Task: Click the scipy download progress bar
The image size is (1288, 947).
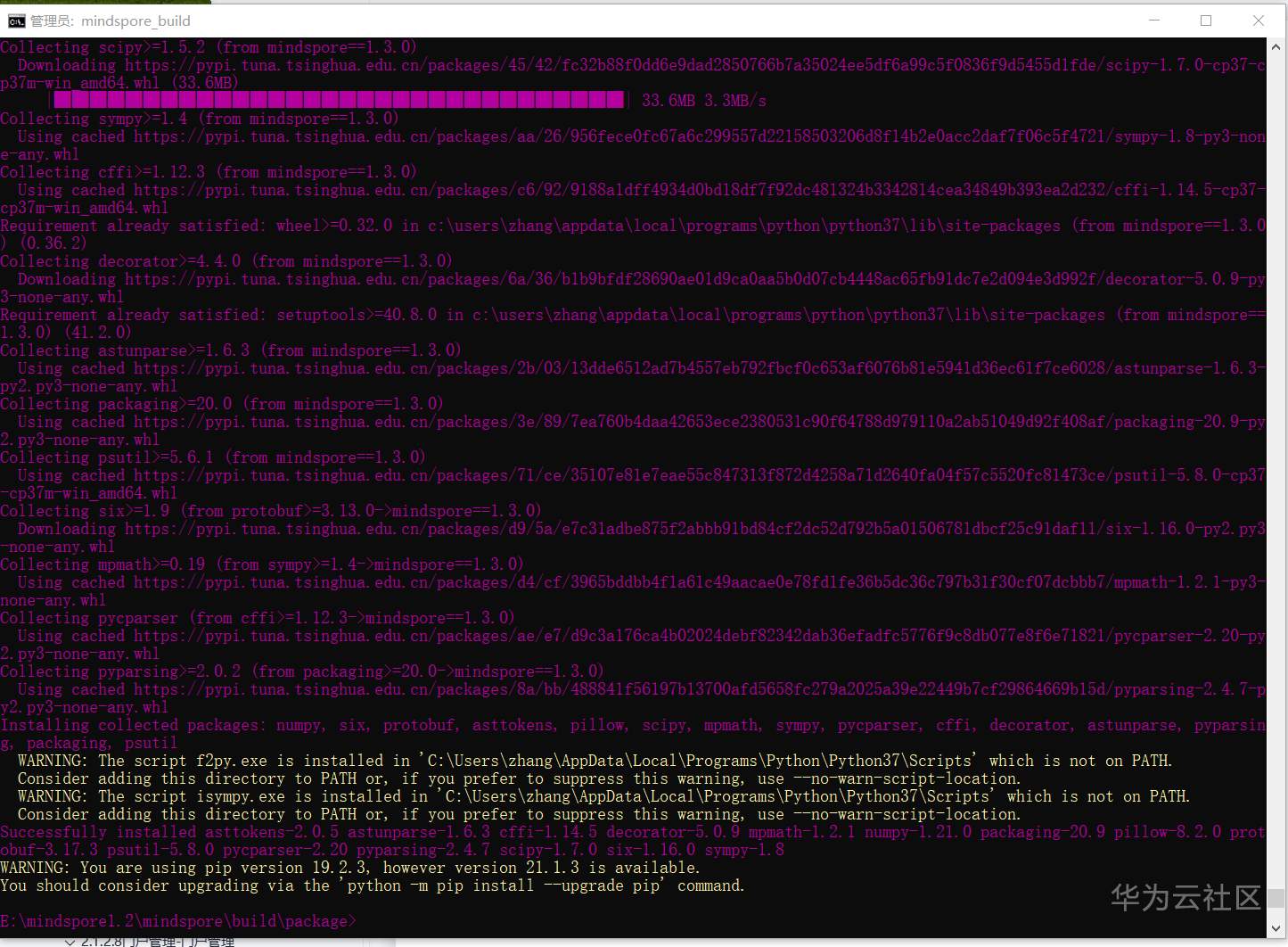Action: (338, 100)
